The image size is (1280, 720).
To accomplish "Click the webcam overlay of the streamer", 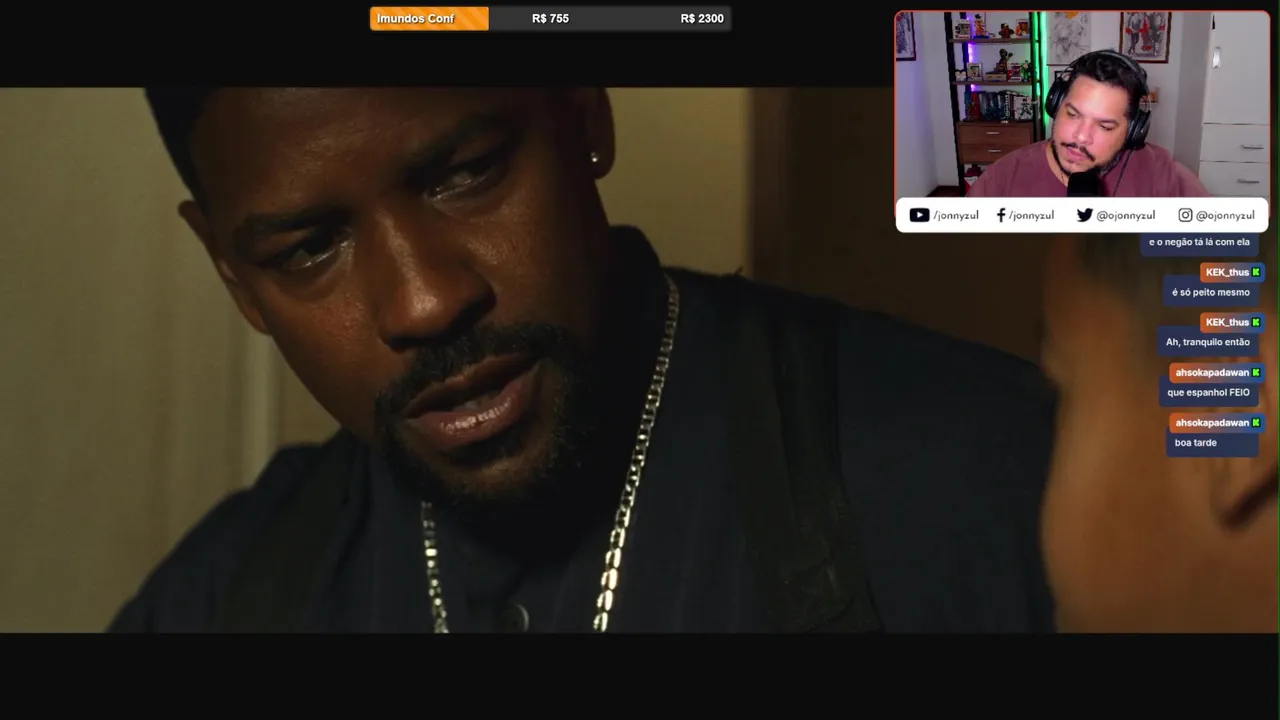I will point(1082,104).
